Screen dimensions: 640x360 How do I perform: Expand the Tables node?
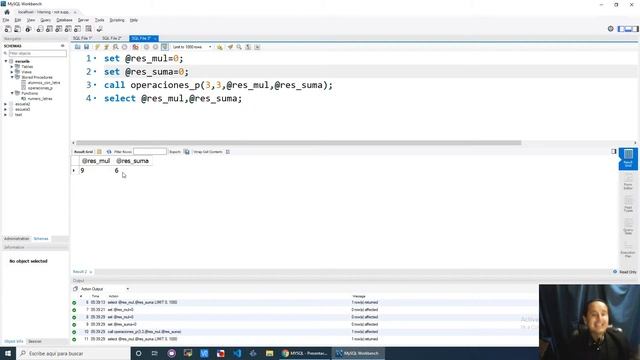click(12, 67)
